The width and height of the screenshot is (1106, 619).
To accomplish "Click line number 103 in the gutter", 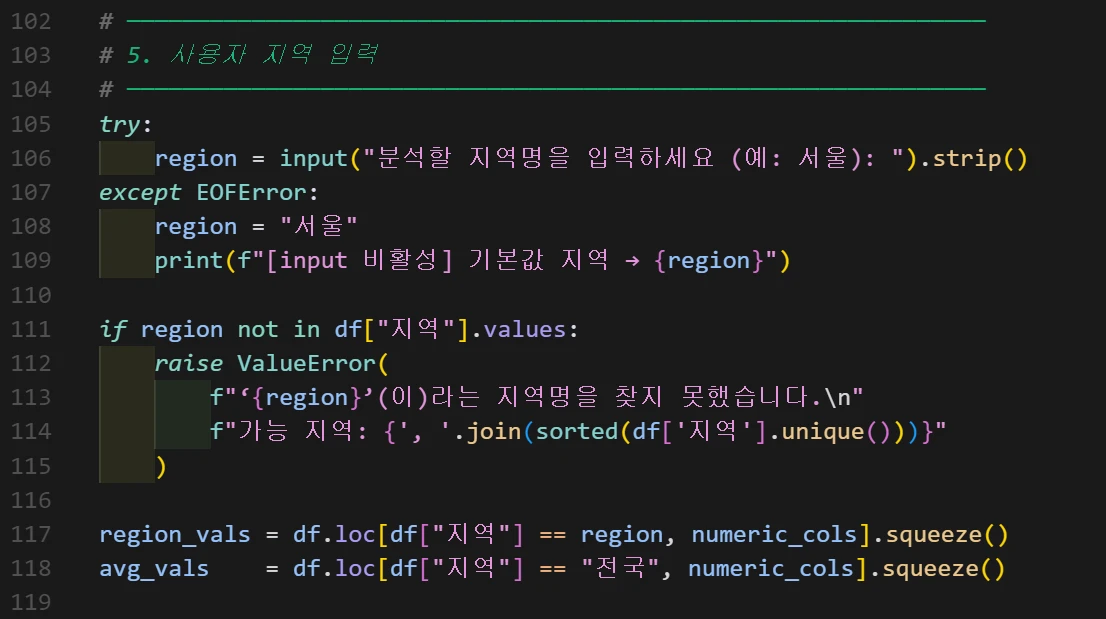I will click(31, 55).
